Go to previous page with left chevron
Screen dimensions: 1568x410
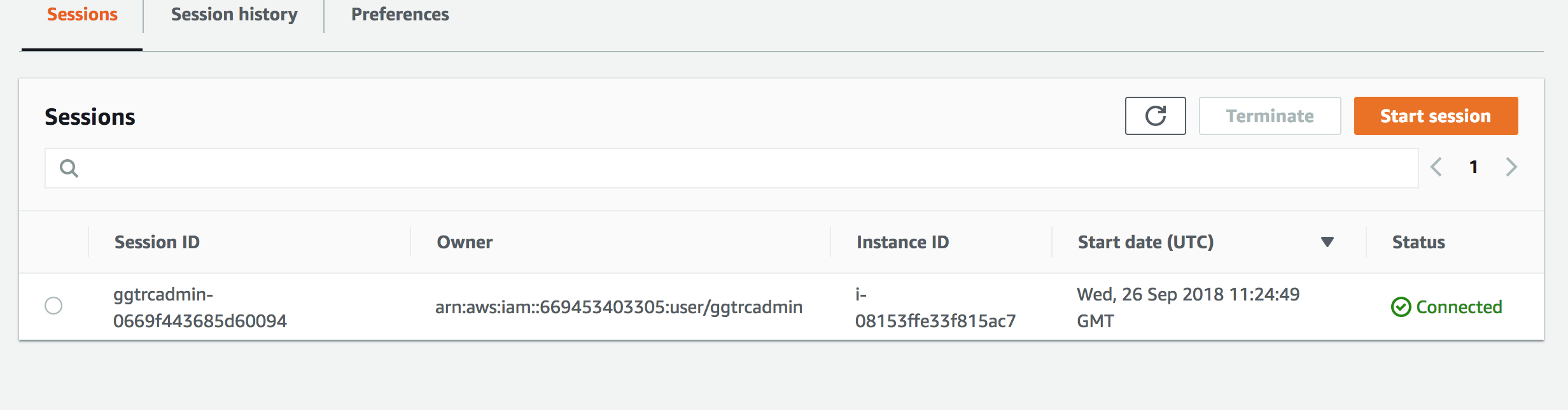1436,167
